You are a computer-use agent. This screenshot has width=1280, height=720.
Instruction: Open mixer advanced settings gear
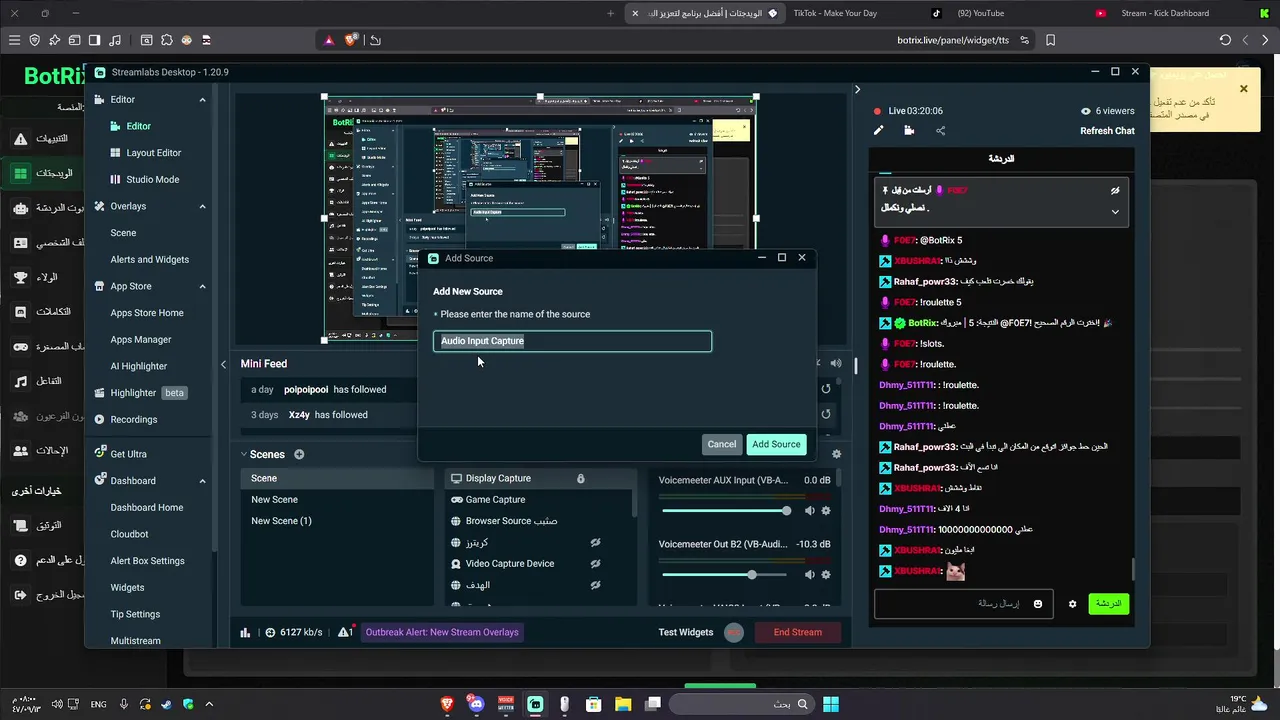coord(837,454)
